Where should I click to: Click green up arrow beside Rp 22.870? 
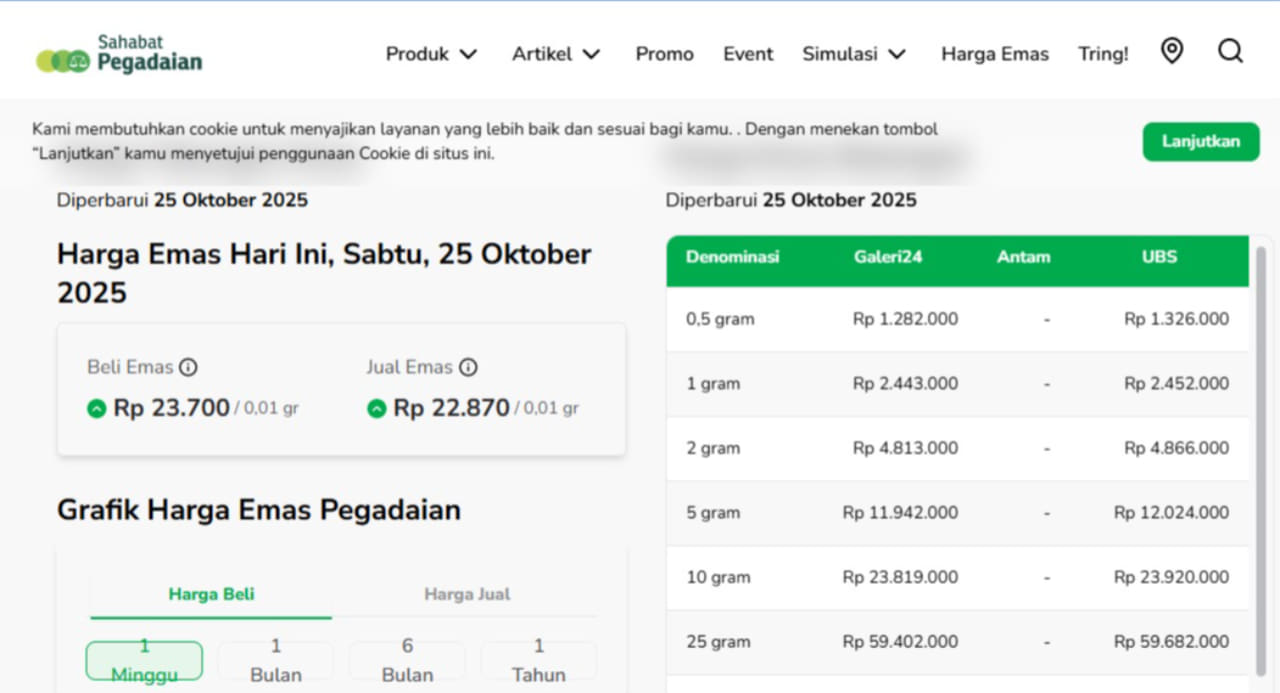pos(377,408)
